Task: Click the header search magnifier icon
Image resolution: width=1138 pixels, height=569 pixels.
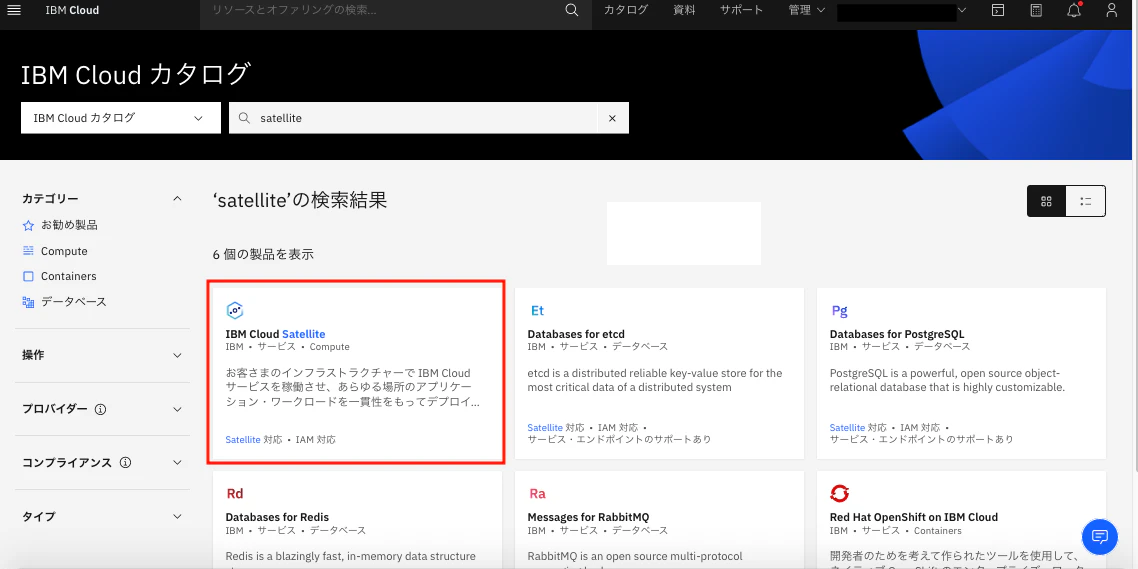Action: tap(572, 10)
